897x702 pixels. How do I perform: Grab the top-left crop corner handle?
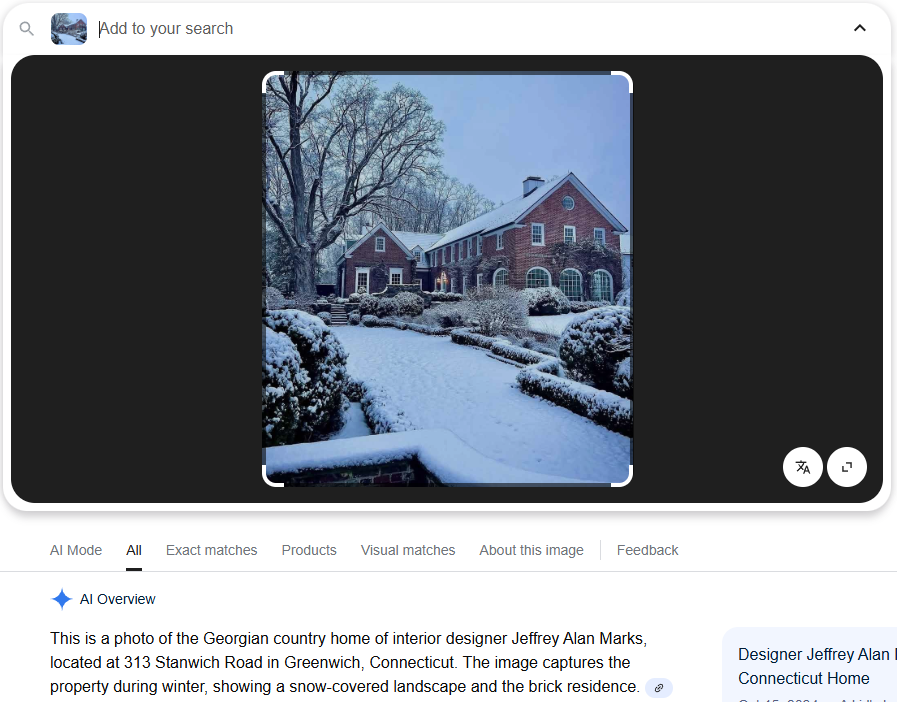[x=270, y=79]
